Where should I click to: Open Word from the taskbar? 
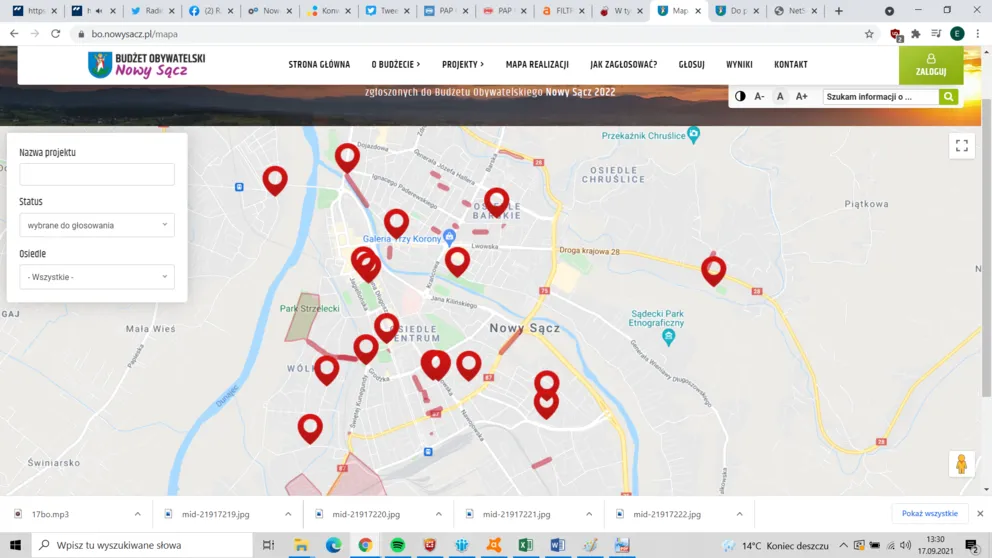[557, 545]
